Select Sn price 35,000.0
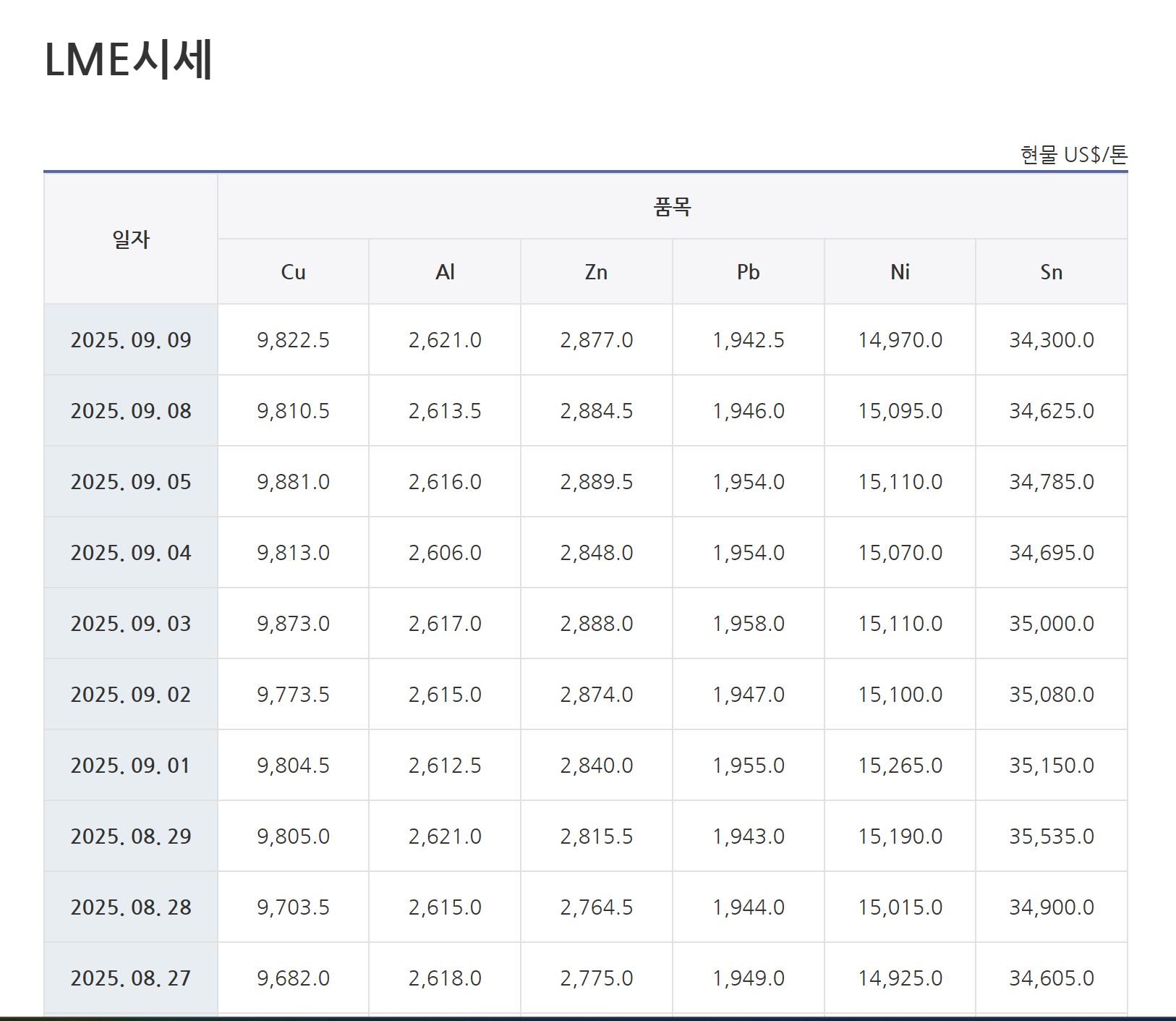Screen dimensions: 1176x1021 coord(1051,624)
